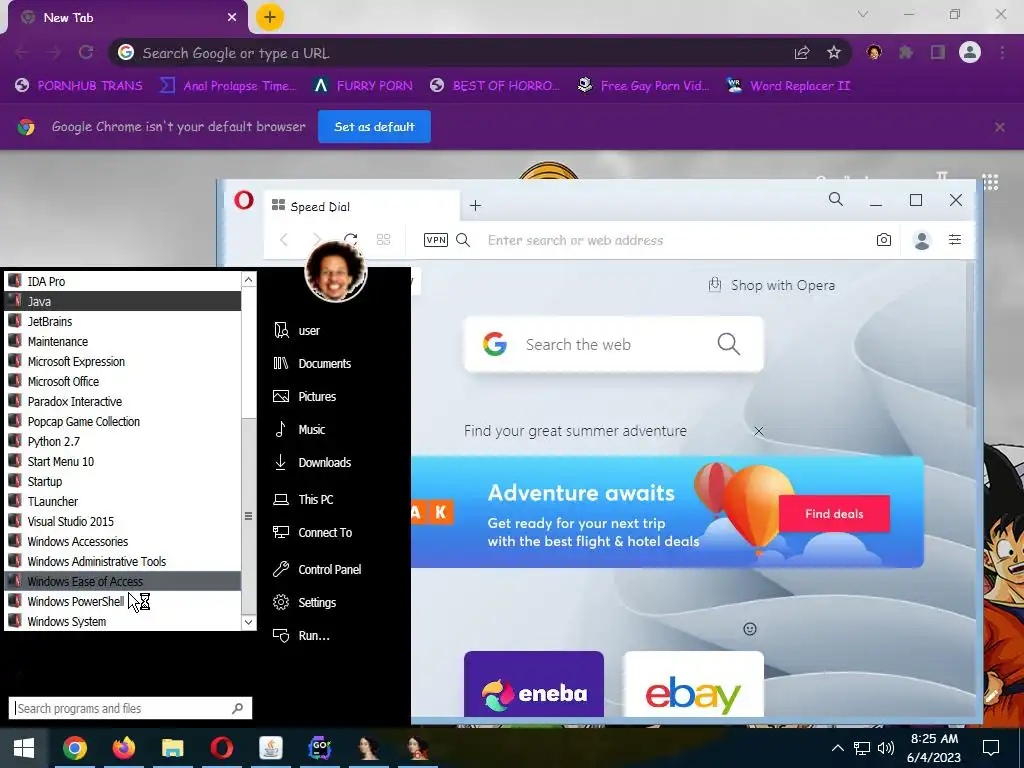This screenshot has height=768, width=1024.
Task: Go back in Opera browser
Action: (x=284, y=240)
